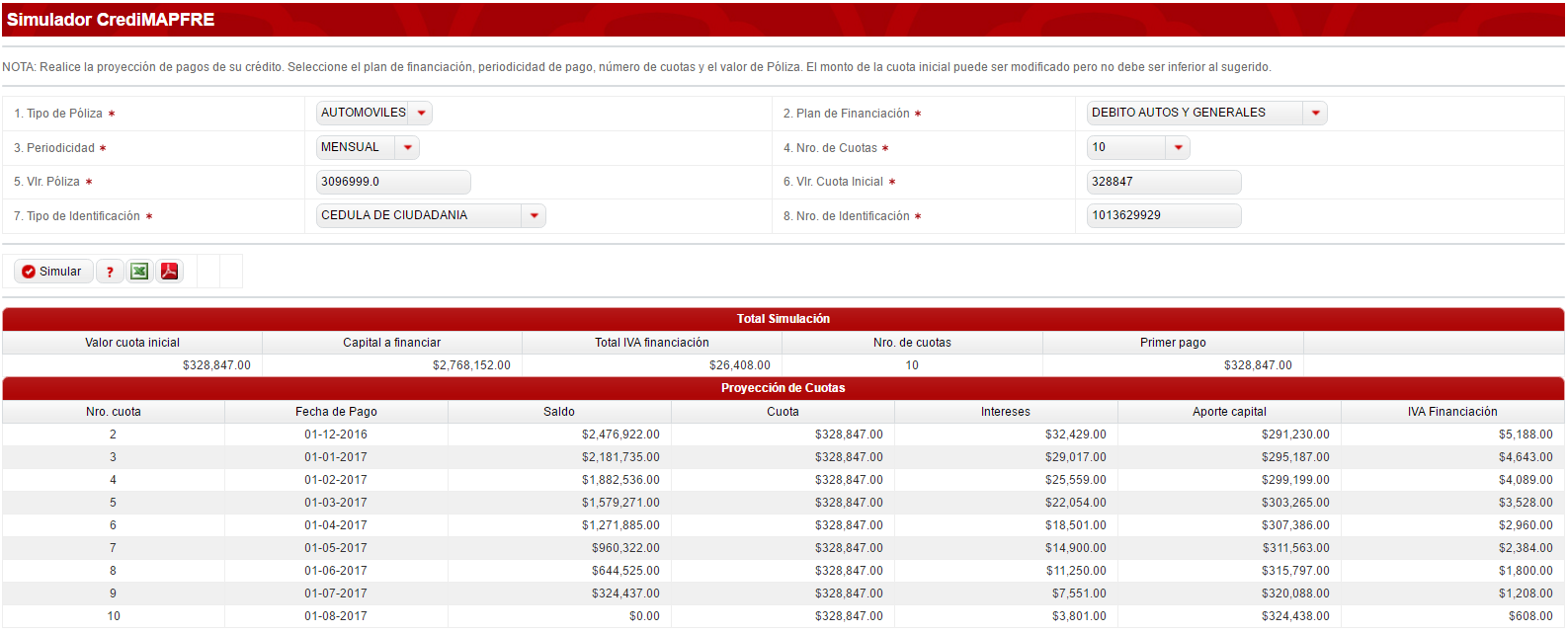Click interest value $25,559.00
1568x633 pixels.
coord(1076,480)
